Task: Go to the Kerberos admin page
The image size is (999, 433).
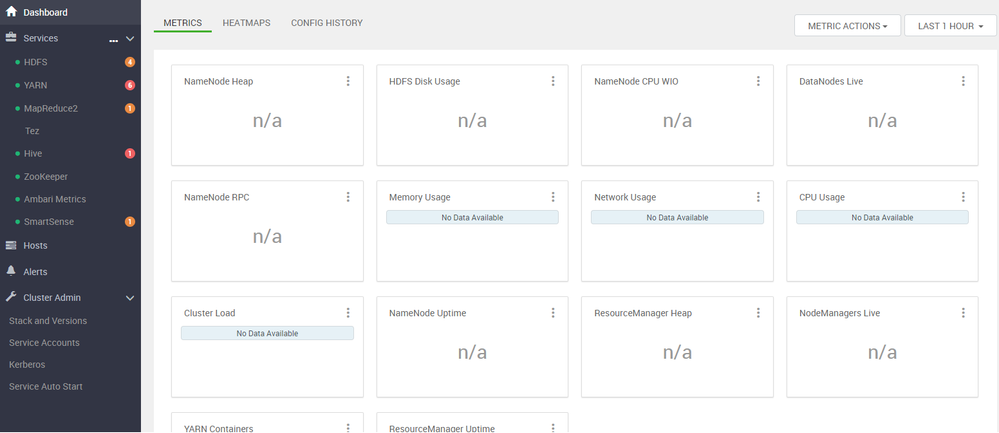Action: coord(27,364)
